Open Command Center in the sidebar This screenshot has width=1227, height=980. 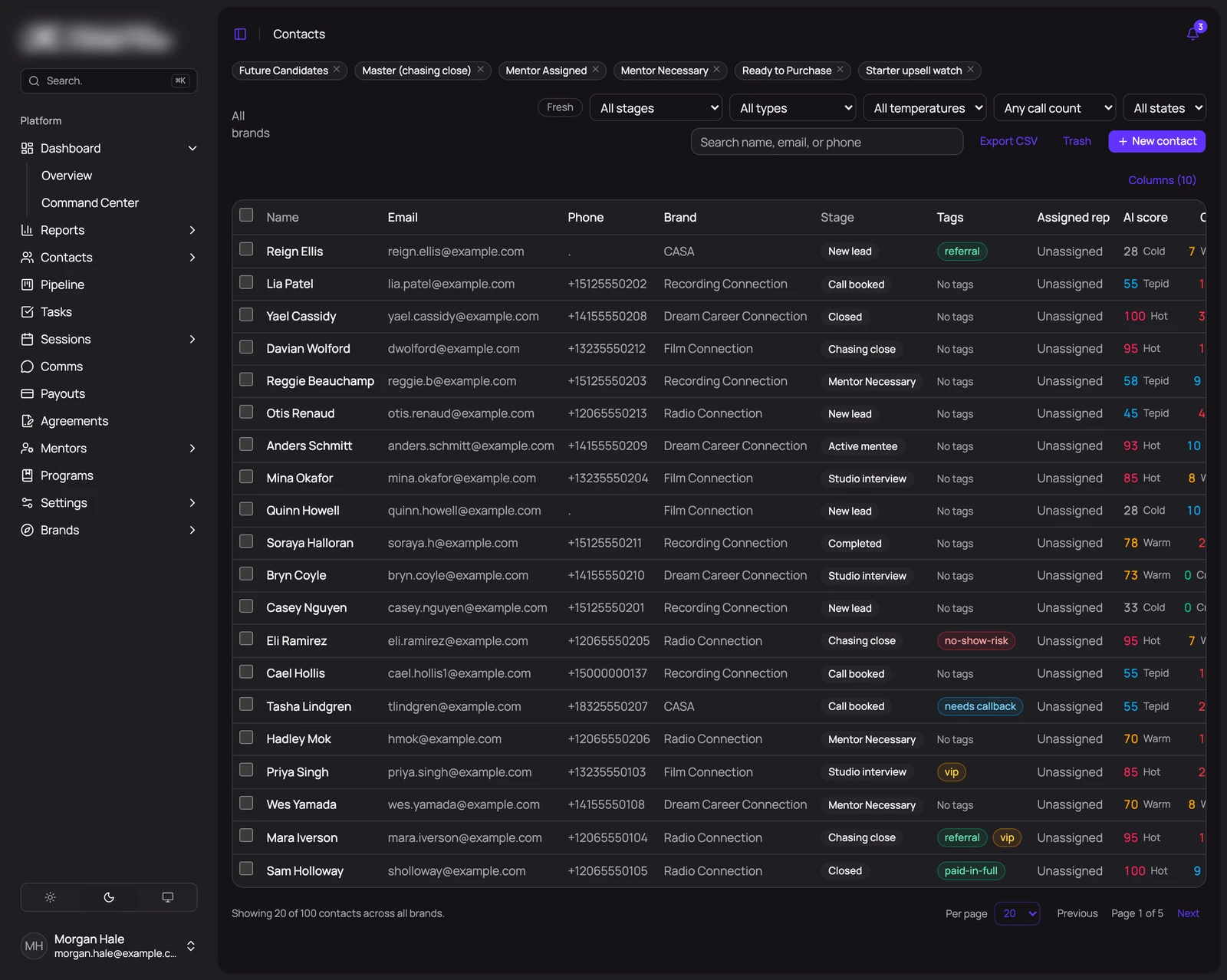coord(90,202)
